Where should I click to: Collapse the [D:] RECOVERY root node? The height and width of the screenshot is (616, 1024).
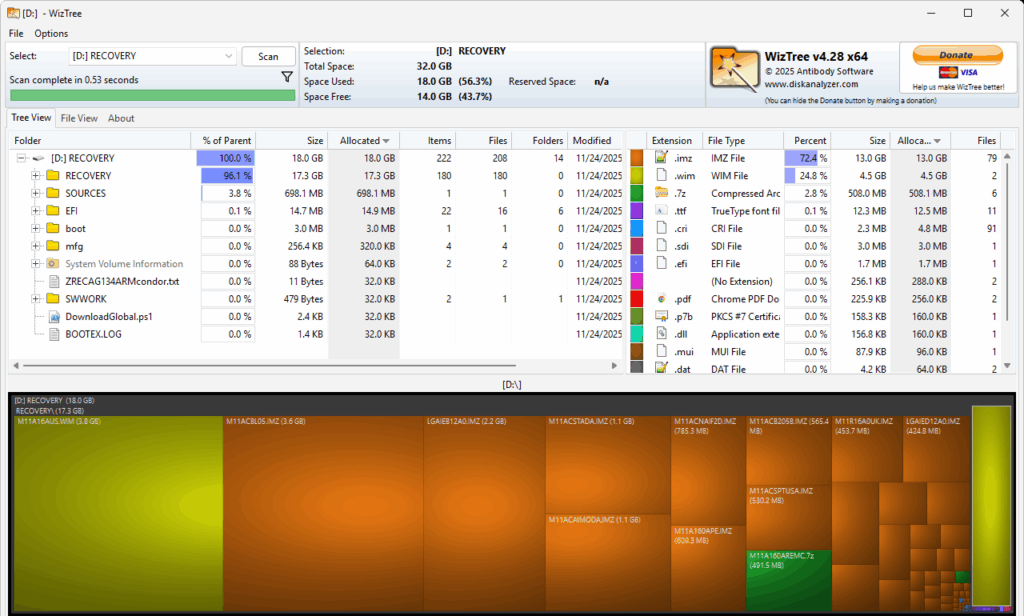[x=20, y=158]
